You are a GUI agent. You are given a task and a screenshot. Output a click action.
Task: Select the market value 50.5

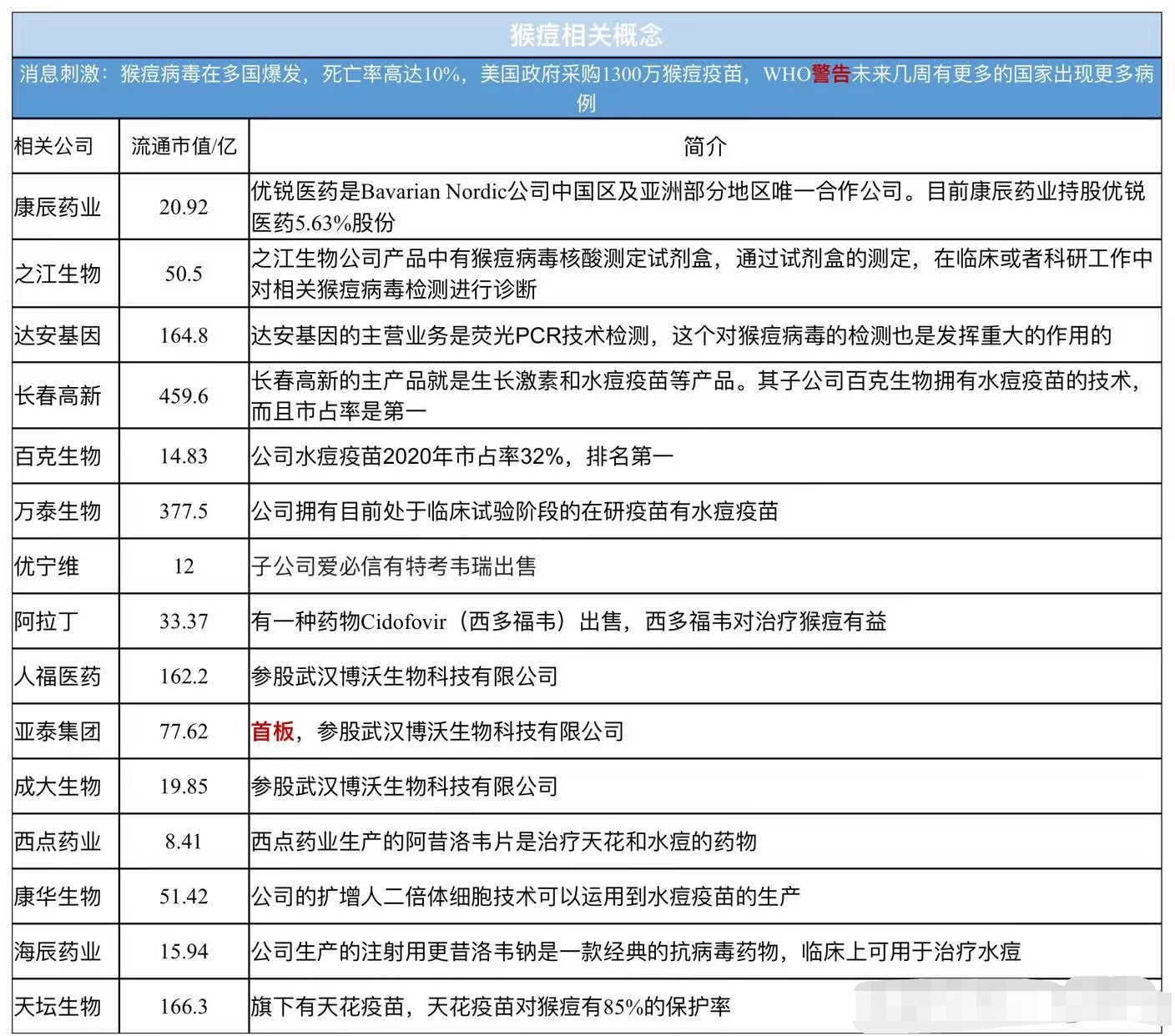184,274
